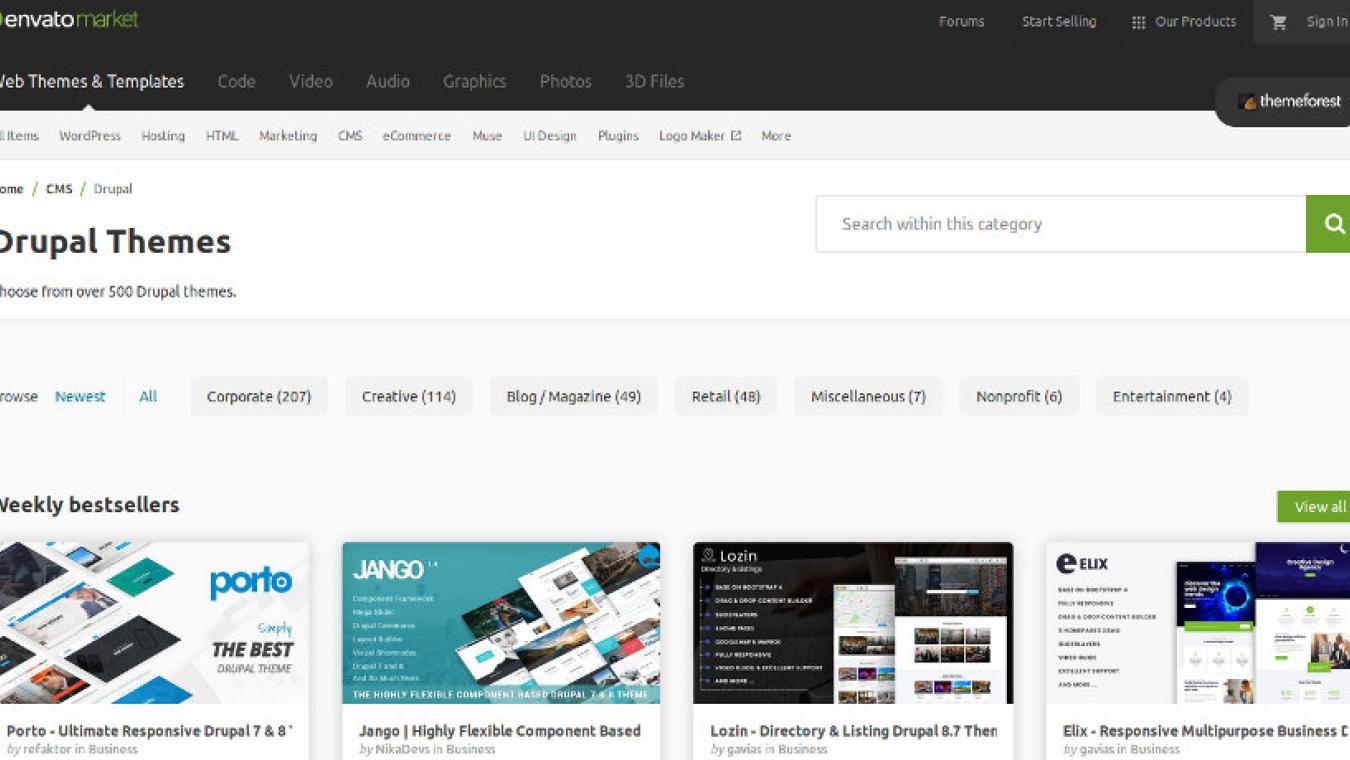
Task: Open the Graphics menu item
Action: tap(474, 82)
